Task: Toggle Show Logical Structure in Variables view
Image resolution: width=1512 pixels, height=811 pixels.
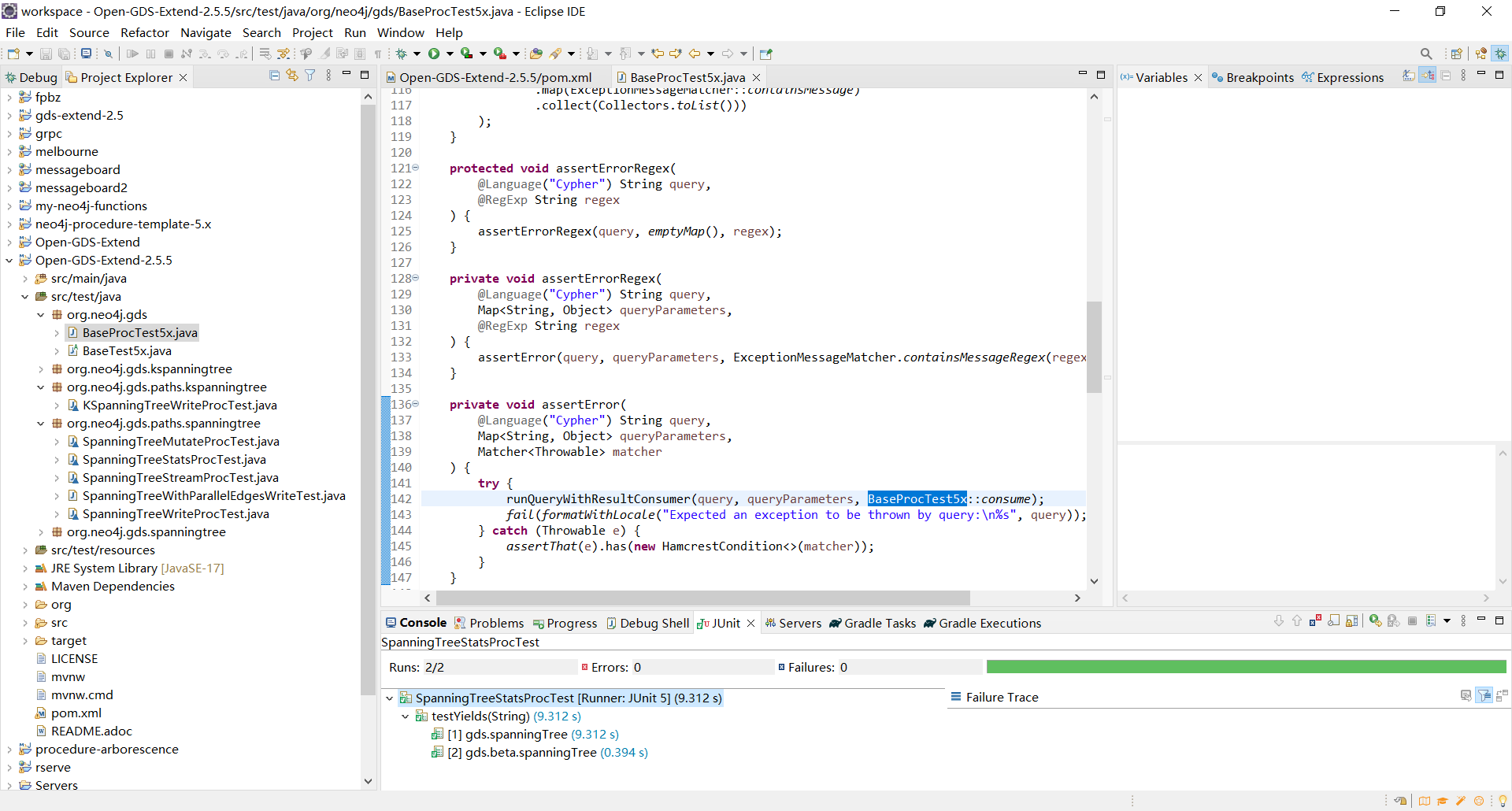Action: tap(1427, 76)
